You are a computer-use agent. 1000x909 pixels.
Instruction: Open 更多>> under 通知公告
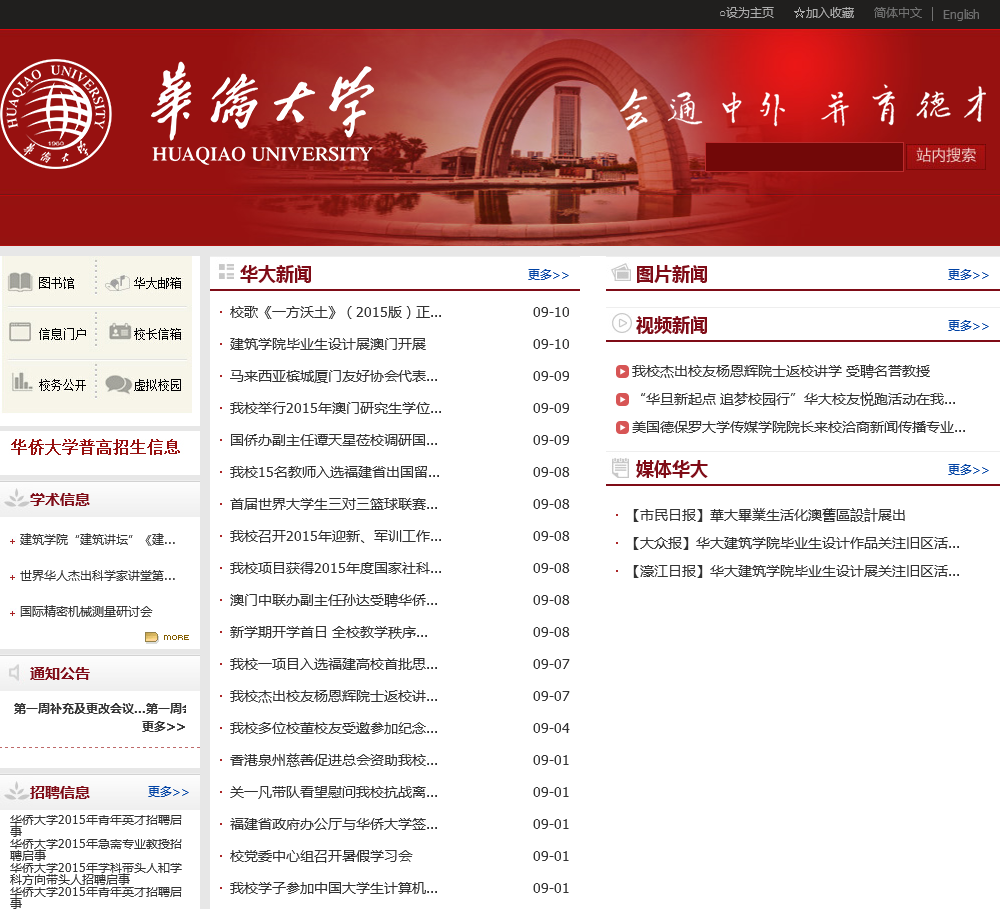(163, 727)
